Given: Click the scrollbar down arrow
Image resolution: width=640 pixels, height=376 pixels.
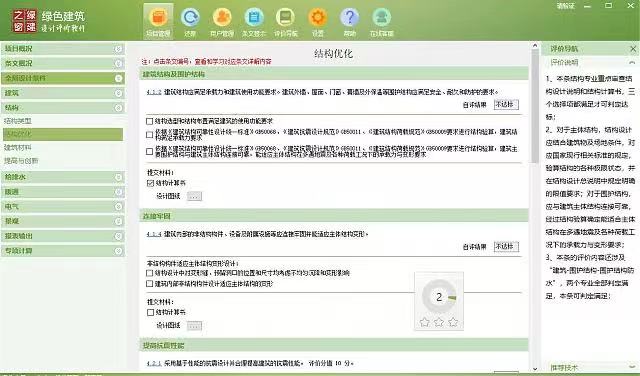Looking at the screenshot, I should pyautogui.click(x=535, y=368).
